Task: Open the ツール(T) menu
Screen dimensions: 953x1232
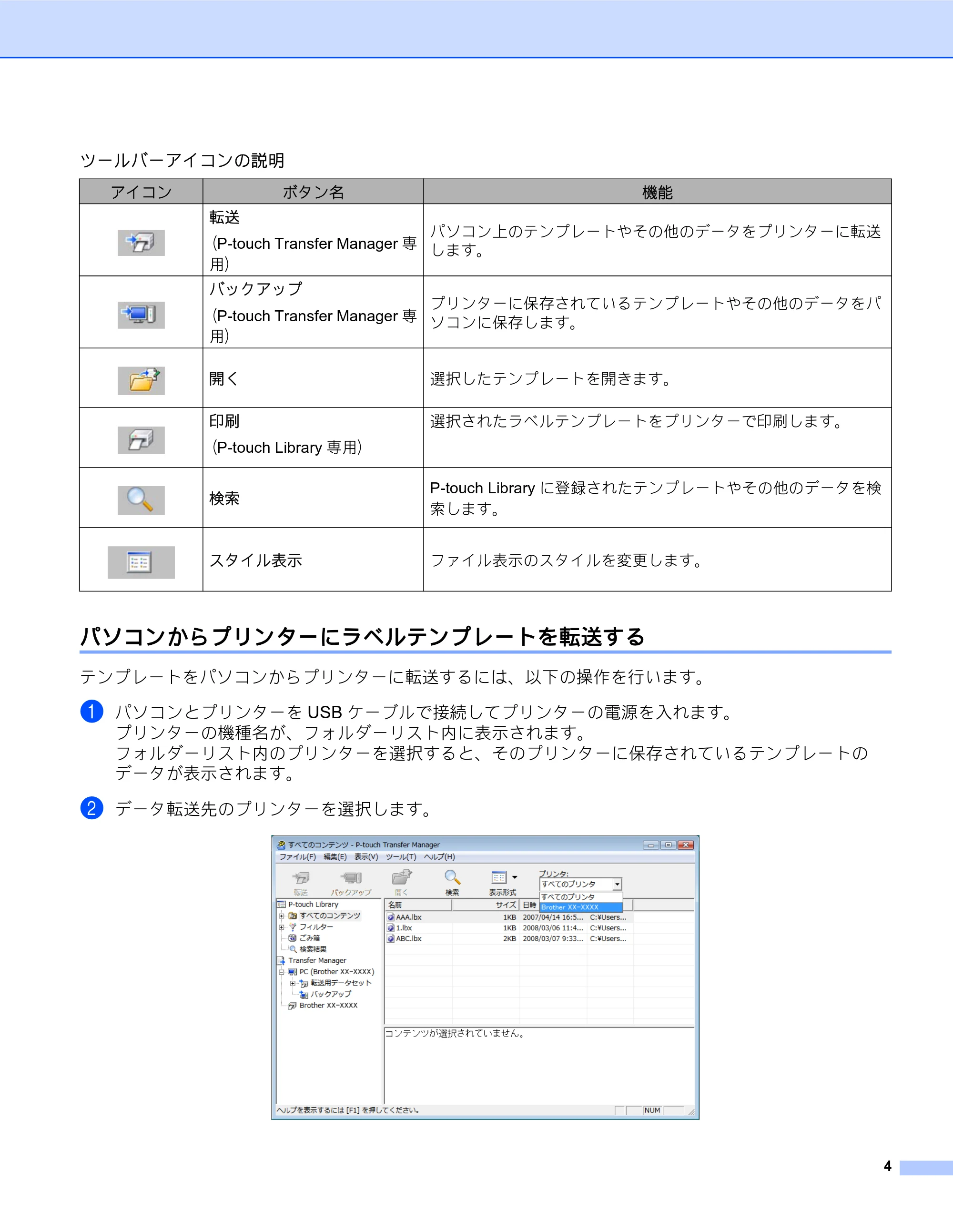Action: (x=401, y=857)
